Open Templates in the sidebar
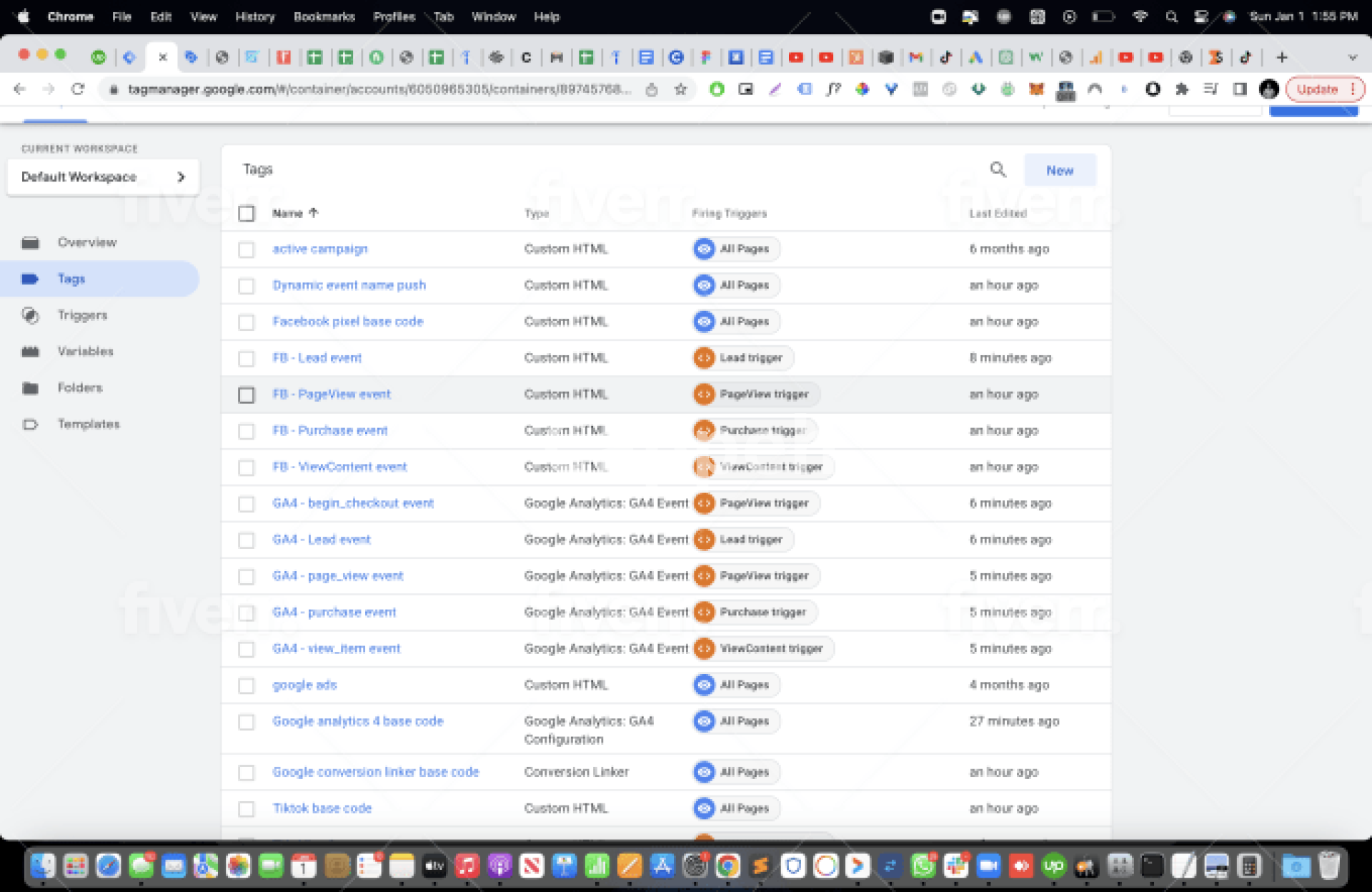 coord(88,424)
